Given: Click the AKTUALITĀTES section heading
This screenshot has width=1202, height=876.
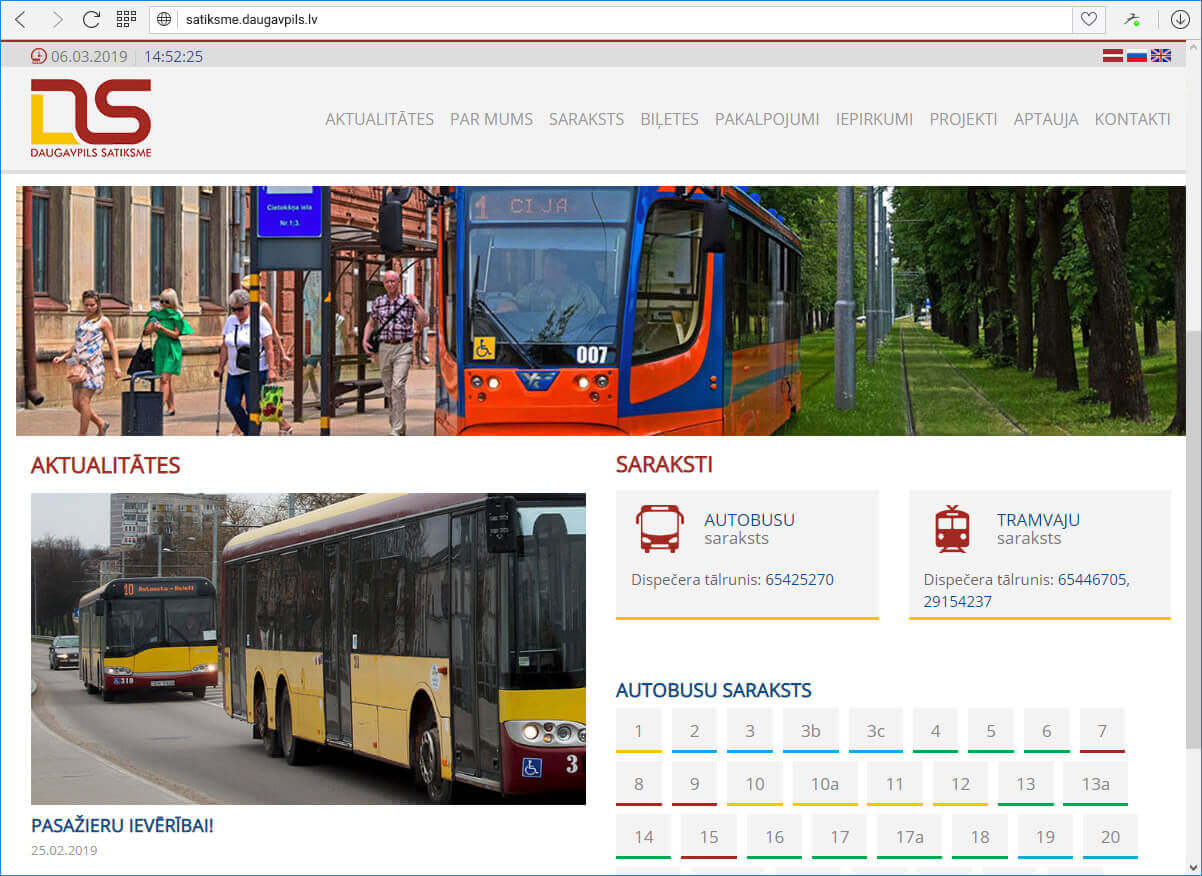Looking at the screenshot, I should tap(105, 465).
